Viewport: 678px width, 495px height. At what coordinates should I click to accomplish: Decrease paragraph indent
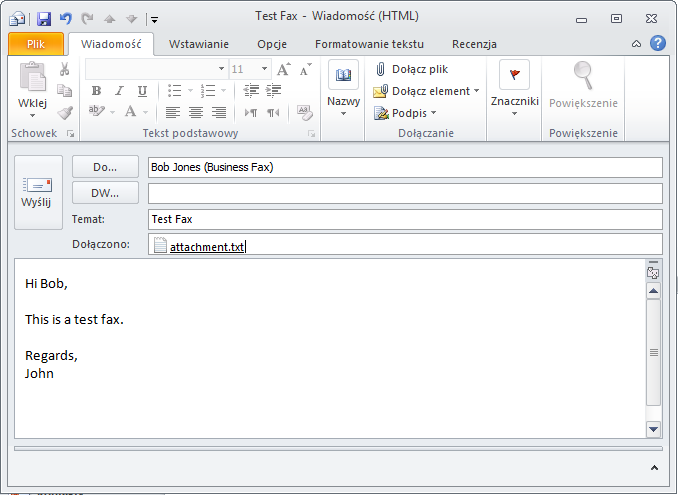(x=251, y=90)
